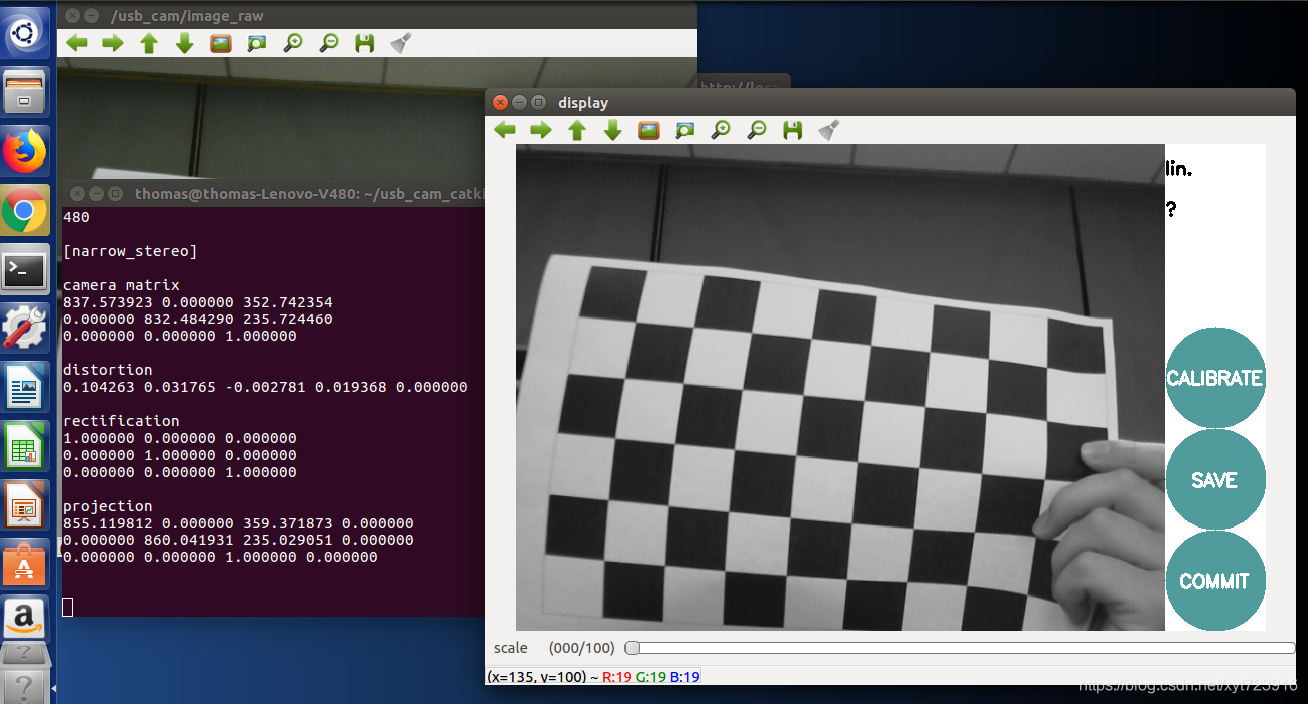Open LibreOffice Impress from launcher
The height and width of the screenshot is (704, 1308).
click(x=25, y=503)
